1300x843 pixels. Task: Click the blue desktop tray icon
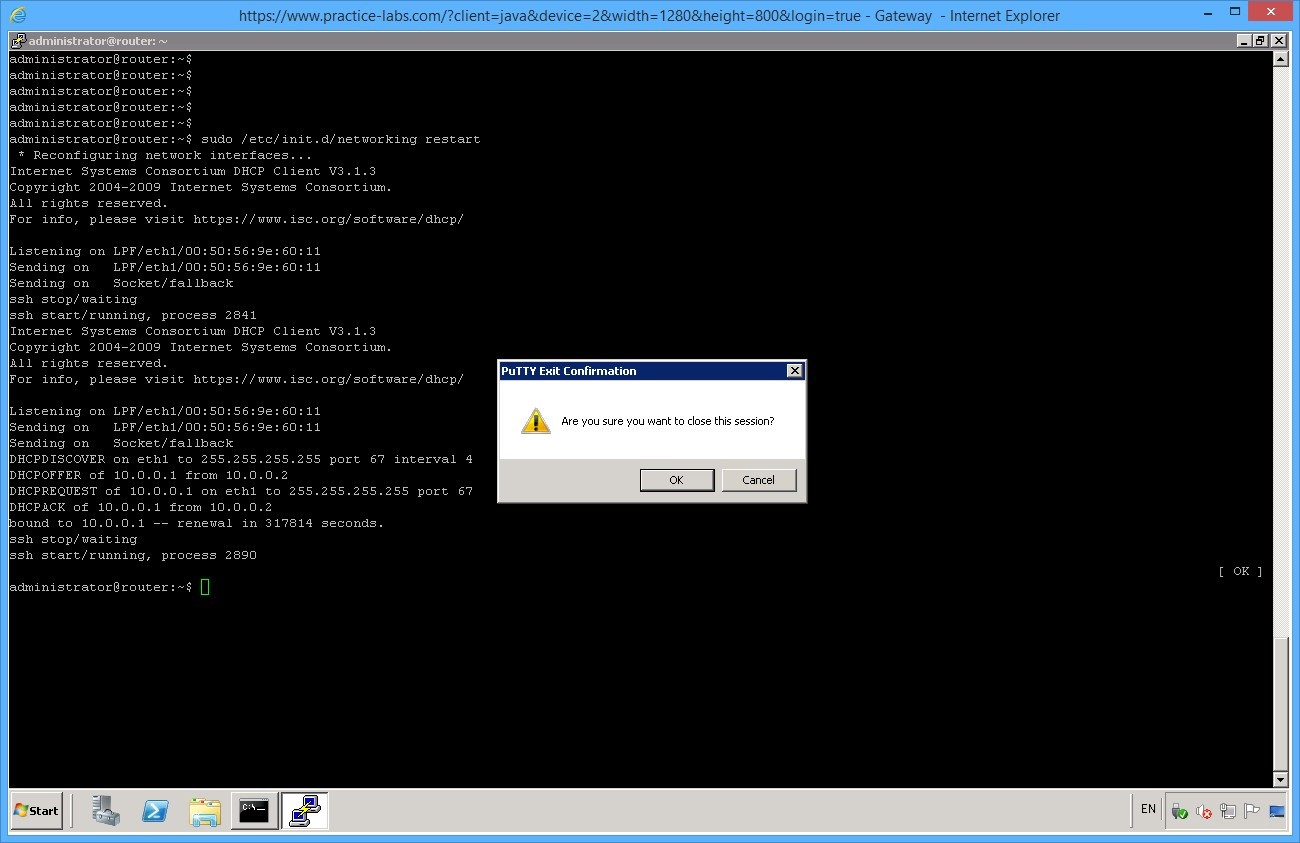point(1277,811)
